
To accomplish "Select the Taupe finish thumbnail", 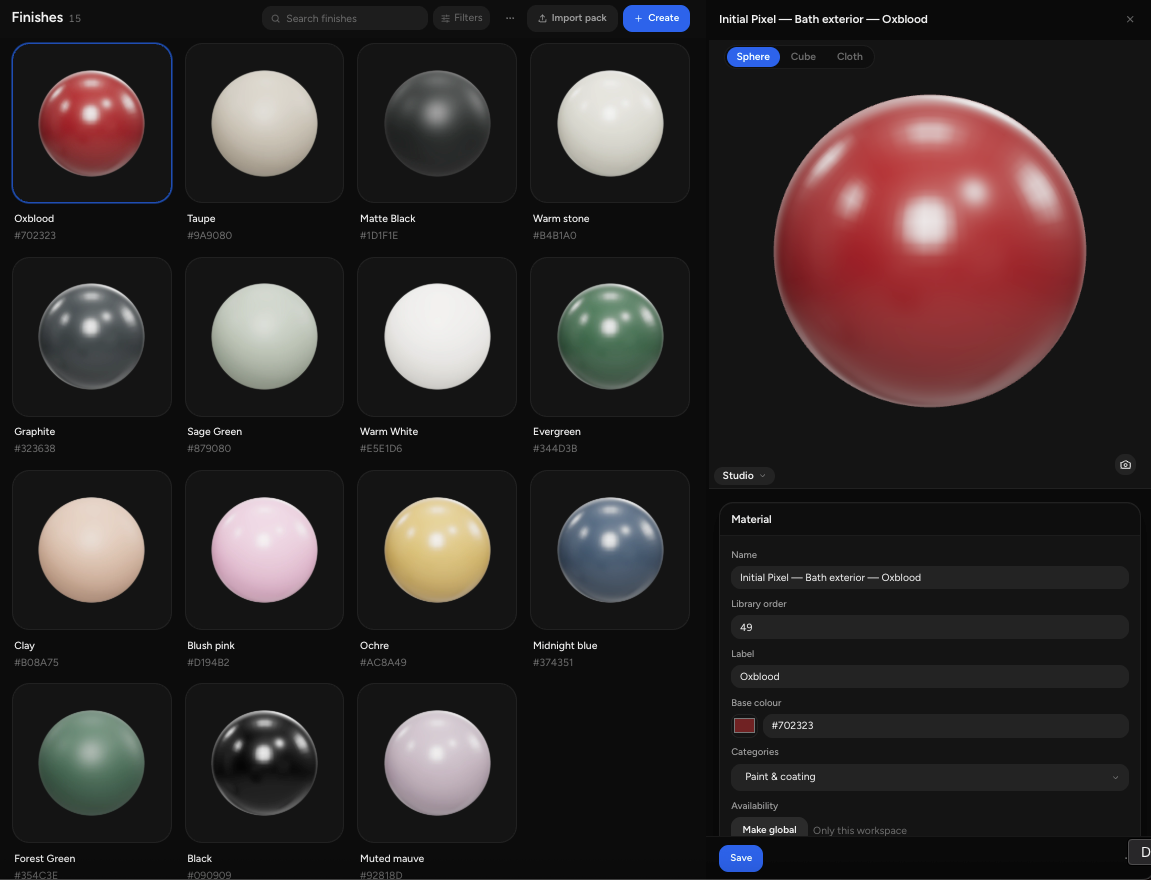I will point(264,123).
